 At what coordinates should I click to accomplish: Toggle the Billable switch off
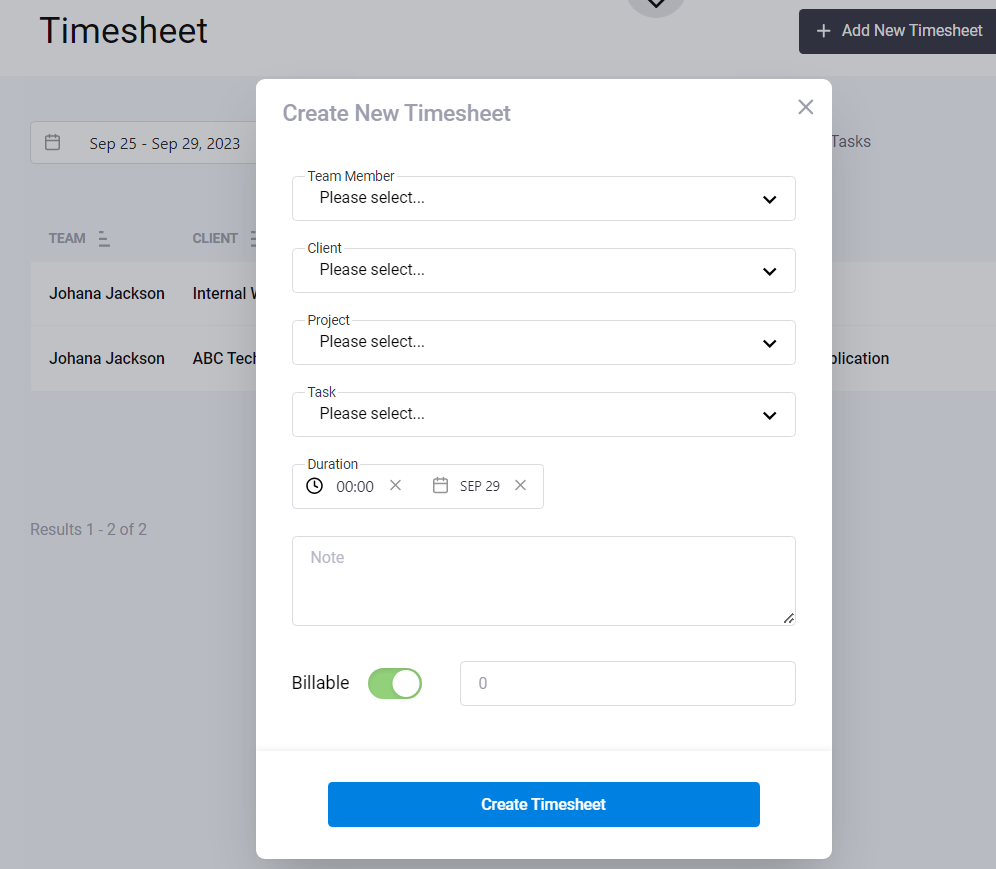pyautogui.click(x=394, y=684)
